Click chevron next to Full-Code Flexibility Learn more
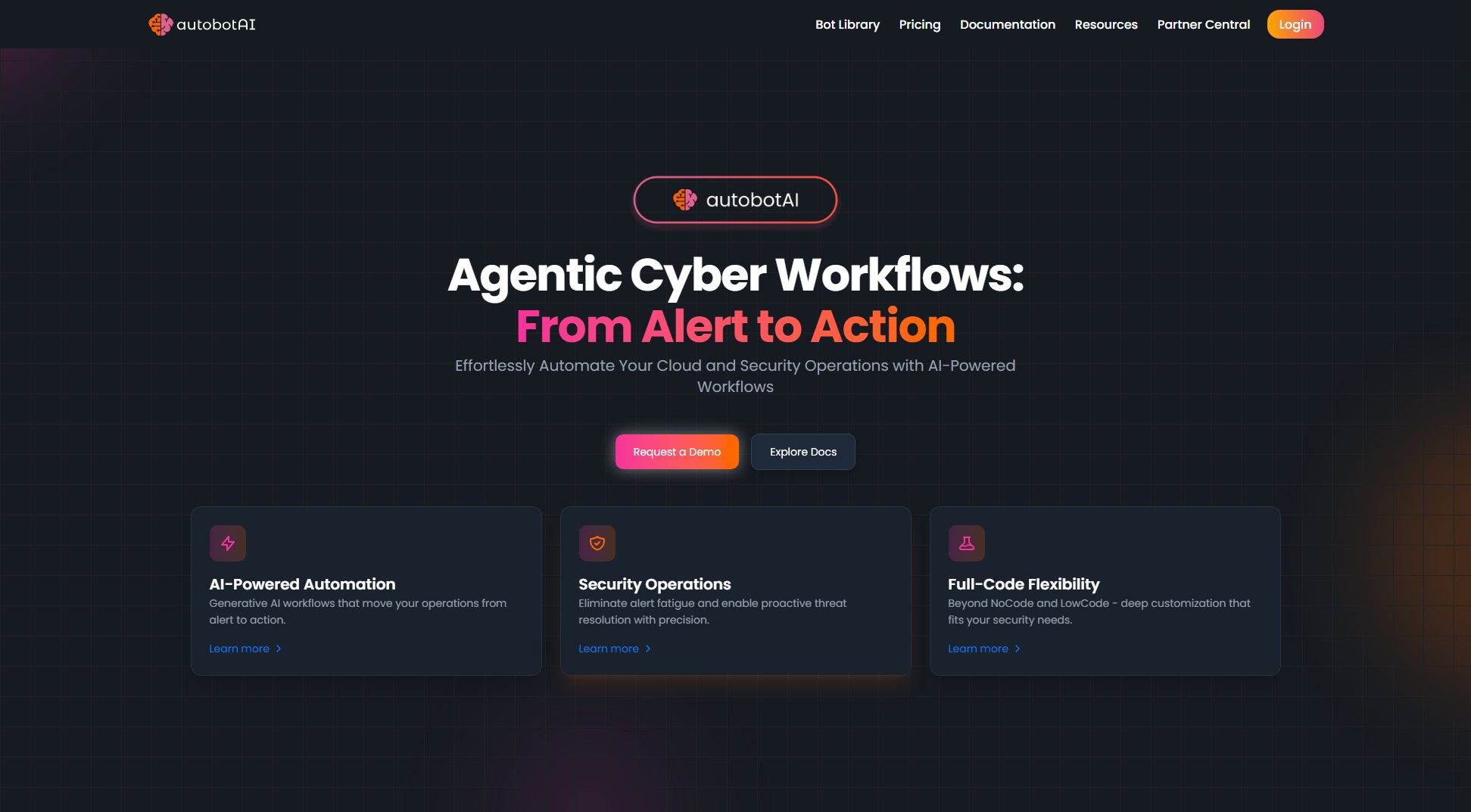This screenshot has height=812, width=1471. pos(1018,649)
